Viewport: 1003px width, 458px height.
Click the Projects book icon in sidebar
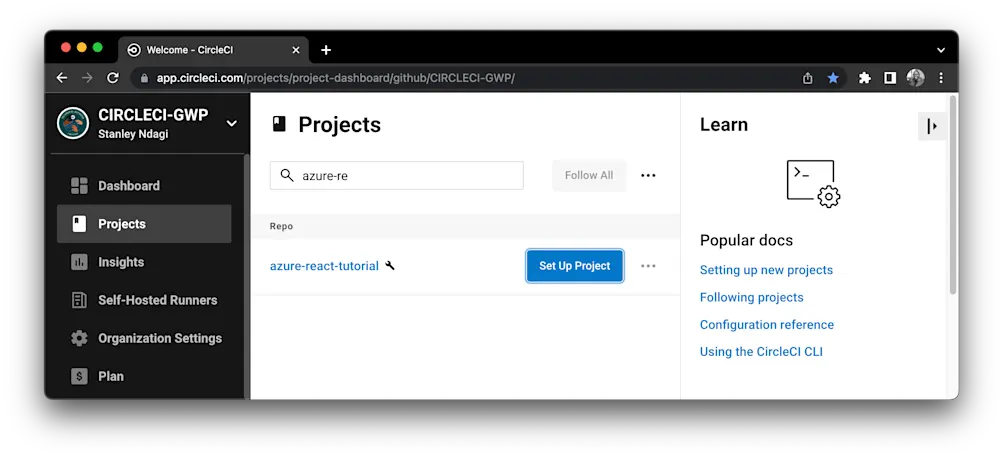coord(79,224)
